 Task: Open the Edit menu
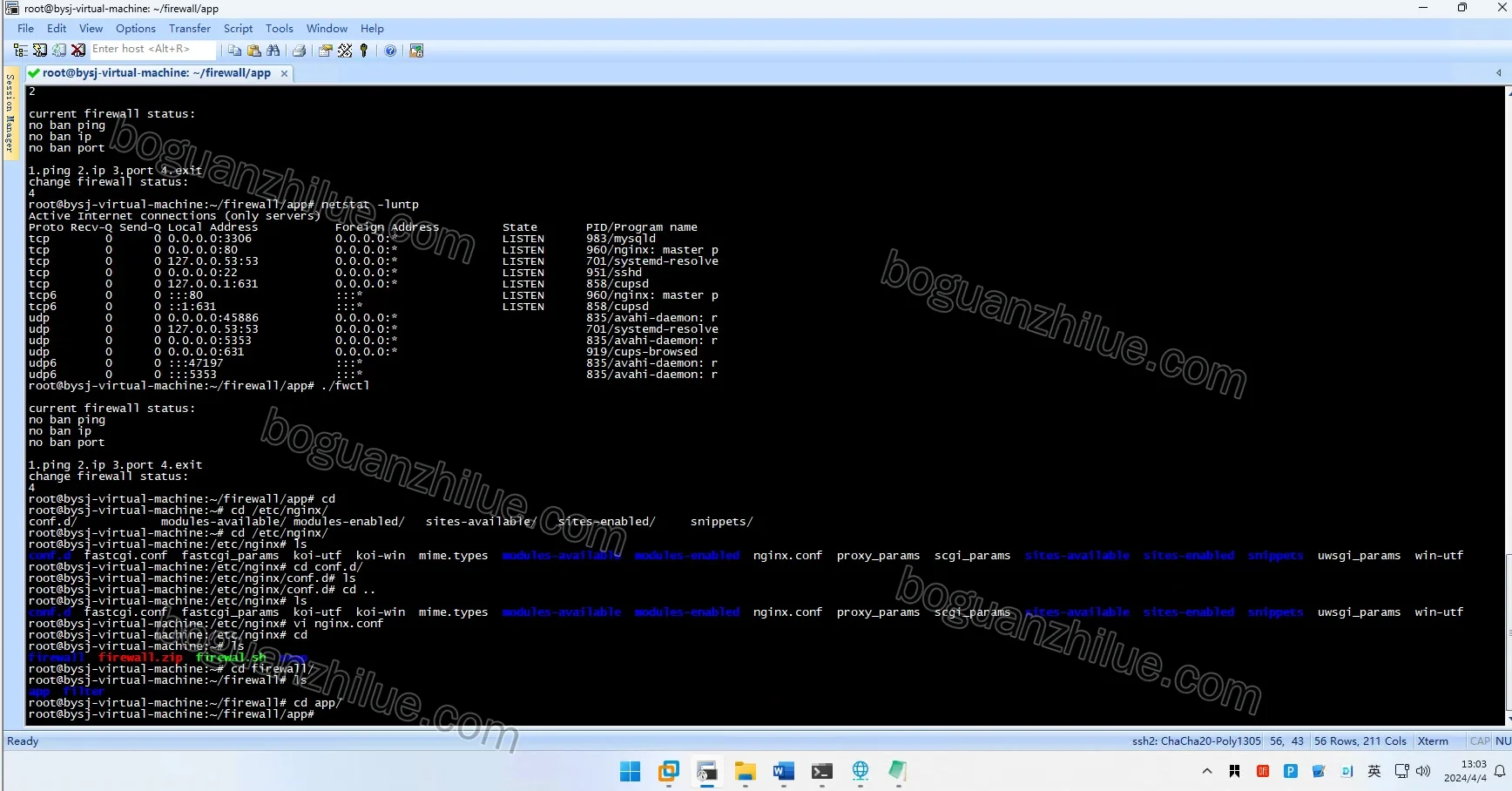(x=57, y=29)
